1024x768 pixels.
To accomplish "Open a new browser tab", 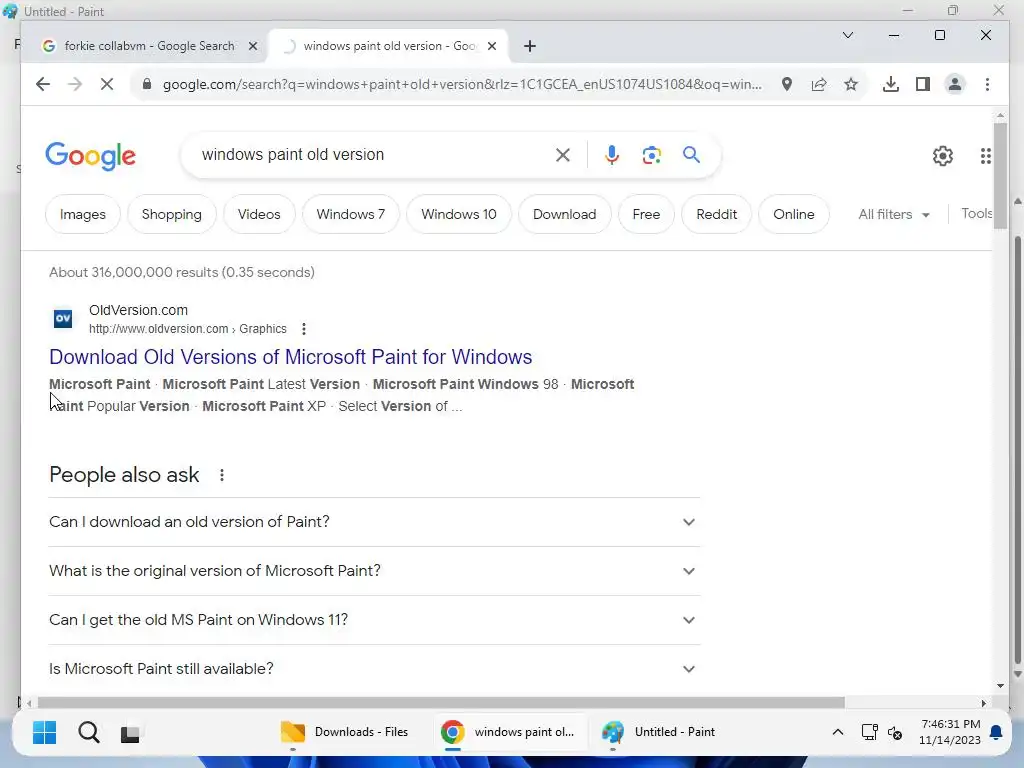I will tap(530, 46).
